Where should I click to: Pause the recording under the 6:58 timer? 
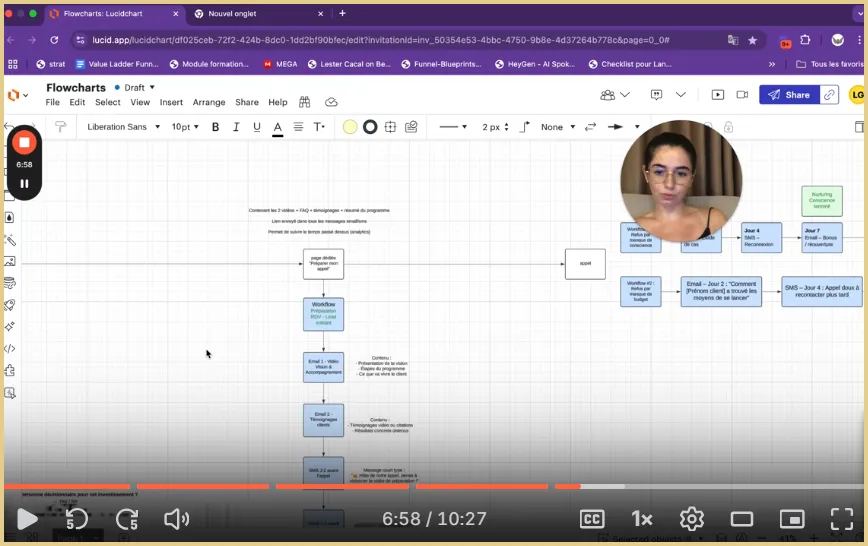[x=24, y=183]
